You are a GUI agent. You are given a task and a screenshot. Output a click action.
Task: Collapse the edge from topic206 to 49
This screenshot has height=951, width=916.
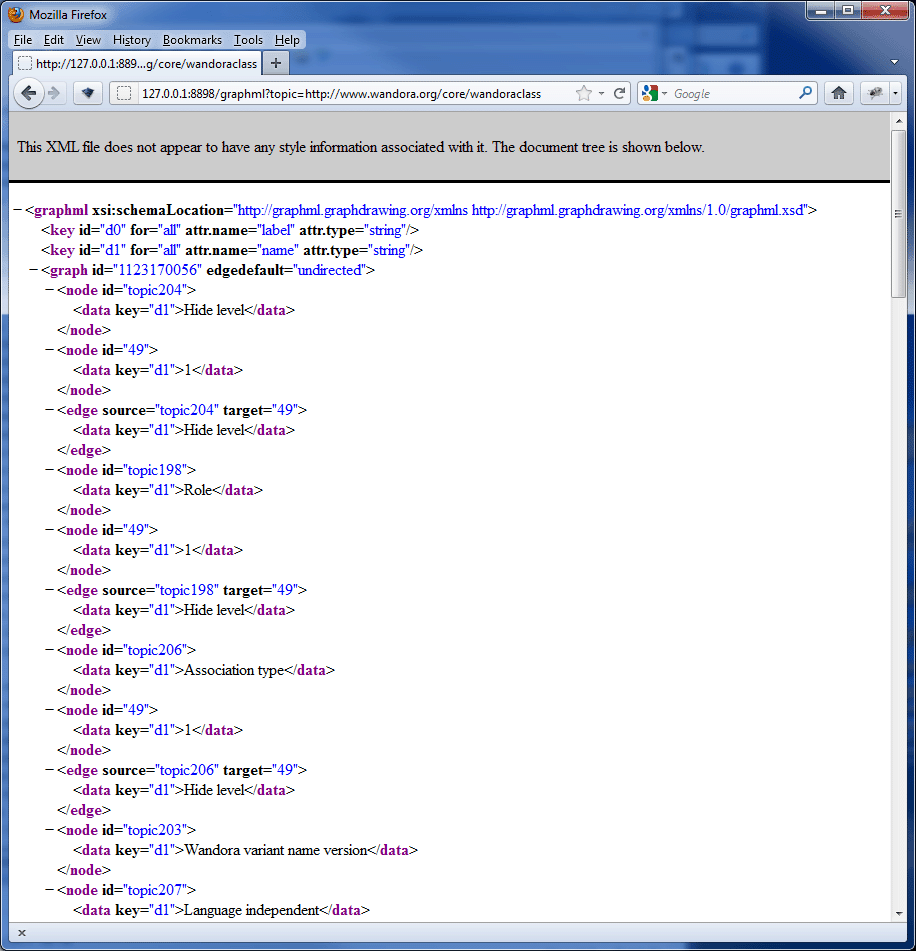coord(47,770)
